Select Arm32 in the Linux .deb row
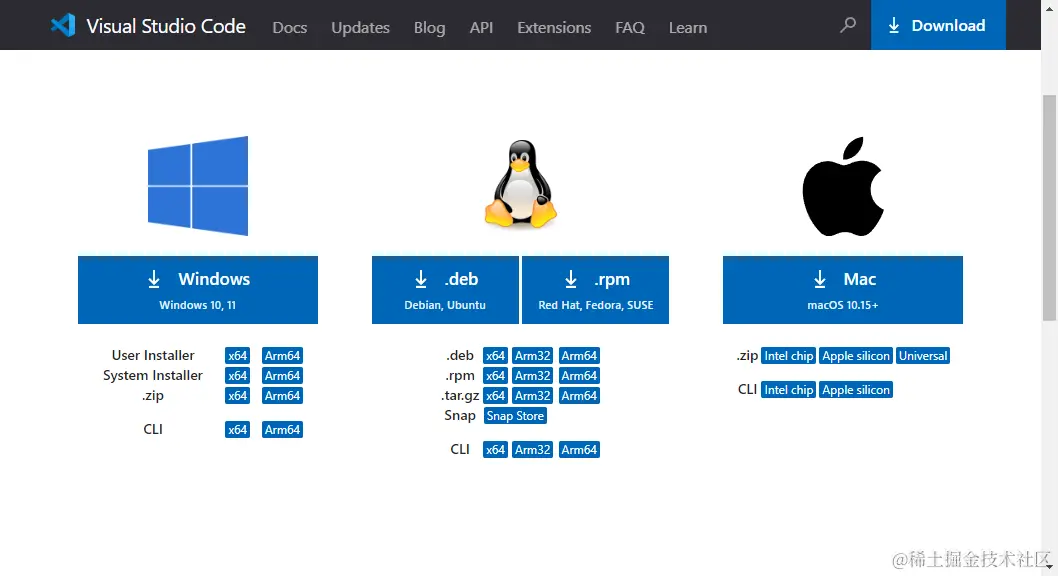 (532, 355)
